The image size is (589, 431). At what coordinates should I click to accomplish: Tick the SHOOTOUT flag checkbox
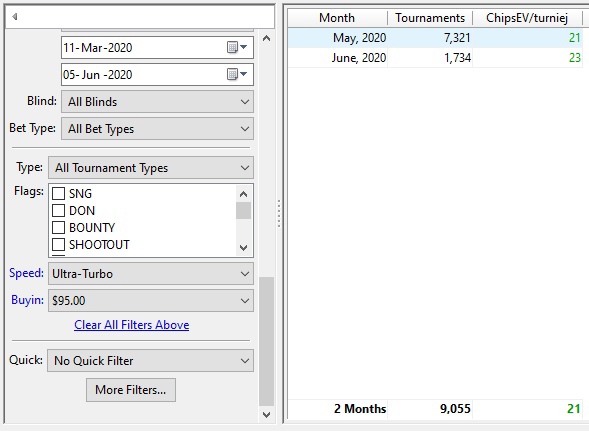58,245
